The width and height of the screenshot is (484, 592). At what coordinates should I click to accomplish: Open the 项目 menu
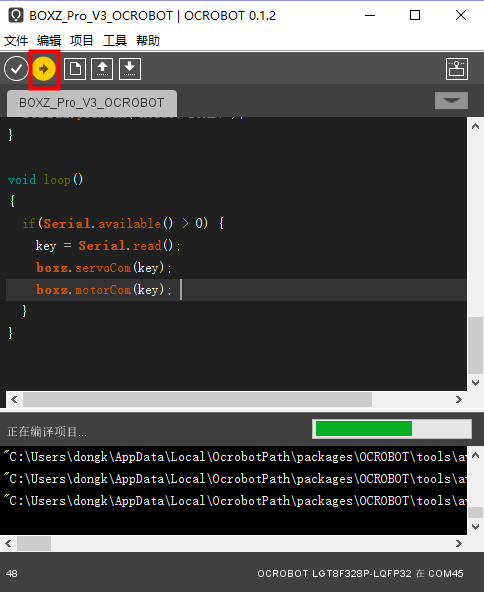(82, 40)
